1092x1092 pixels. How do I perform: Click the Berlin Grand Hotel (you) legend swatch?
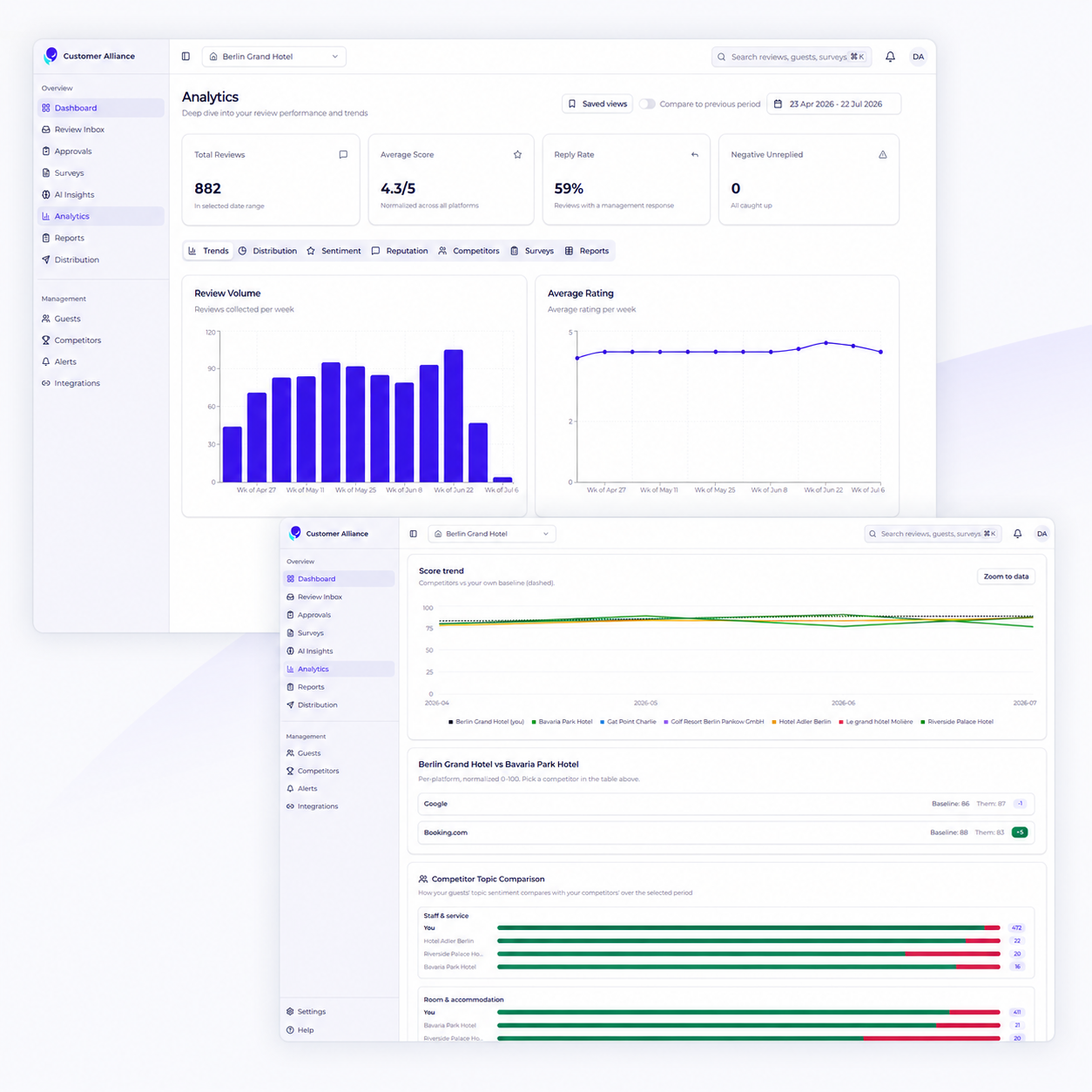click(x=450, y=722)
